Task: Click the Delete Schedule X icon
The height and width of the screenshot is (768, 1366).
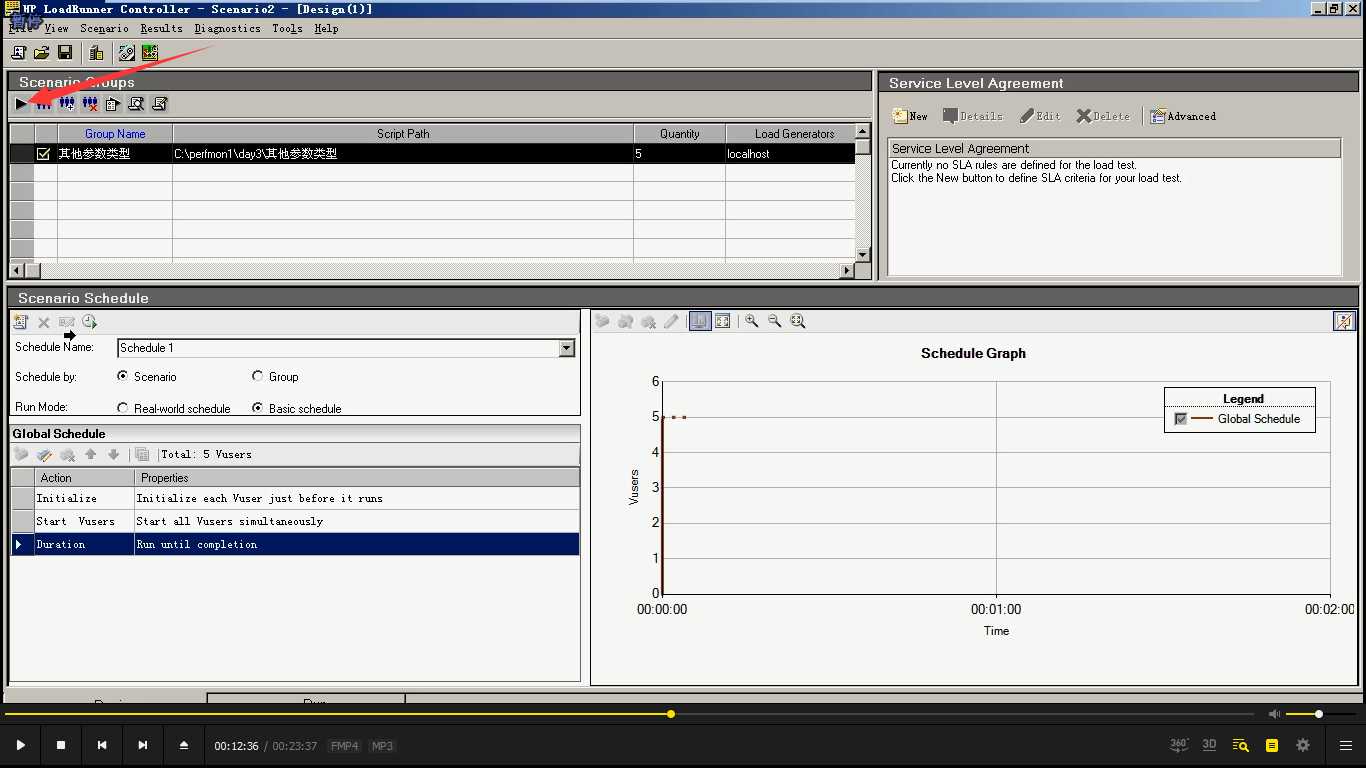Action: pyautogui.click(x=44, y=322)
